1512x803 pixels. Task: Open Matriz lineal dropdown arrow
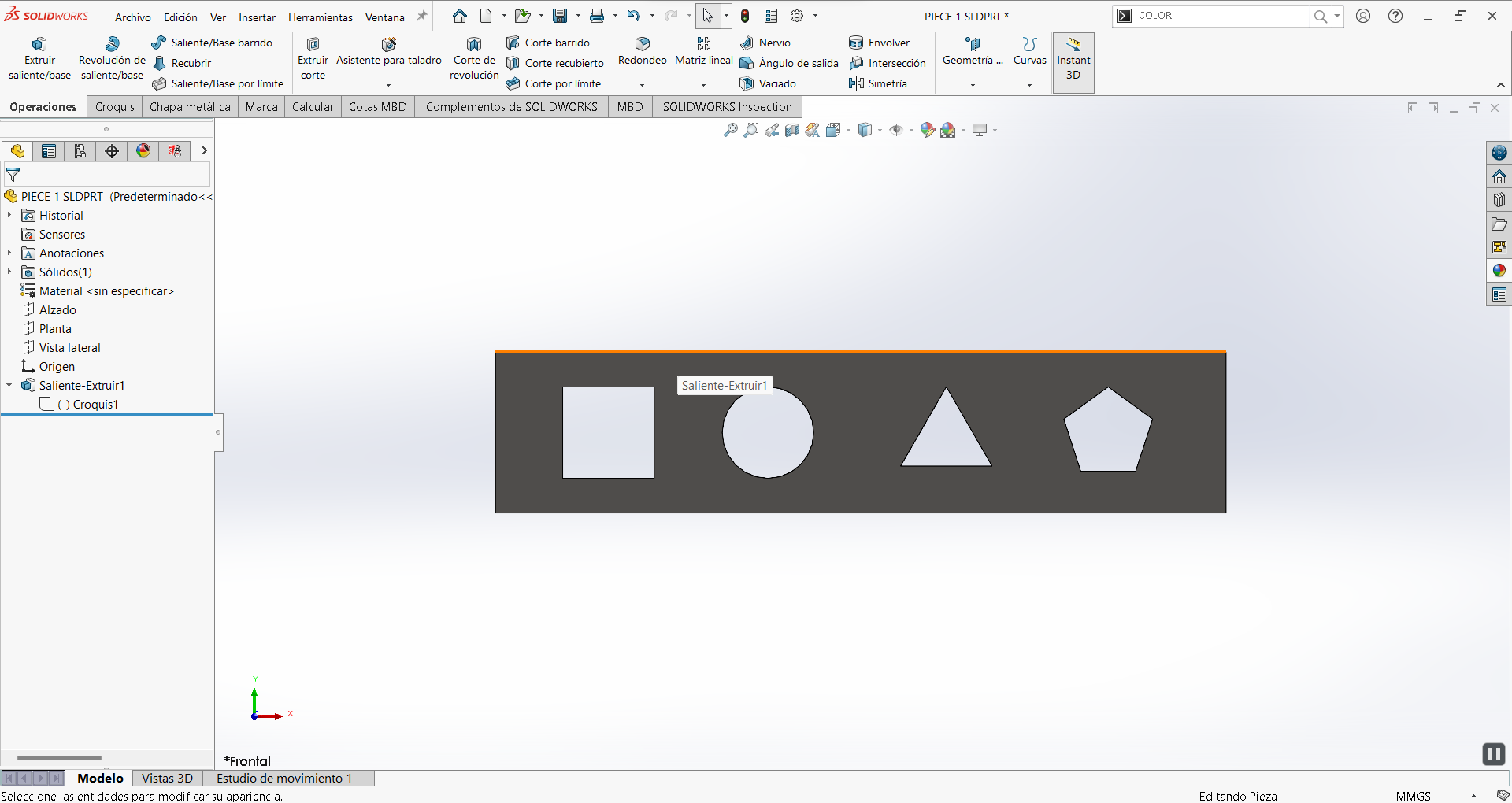(x=703, y=85)
